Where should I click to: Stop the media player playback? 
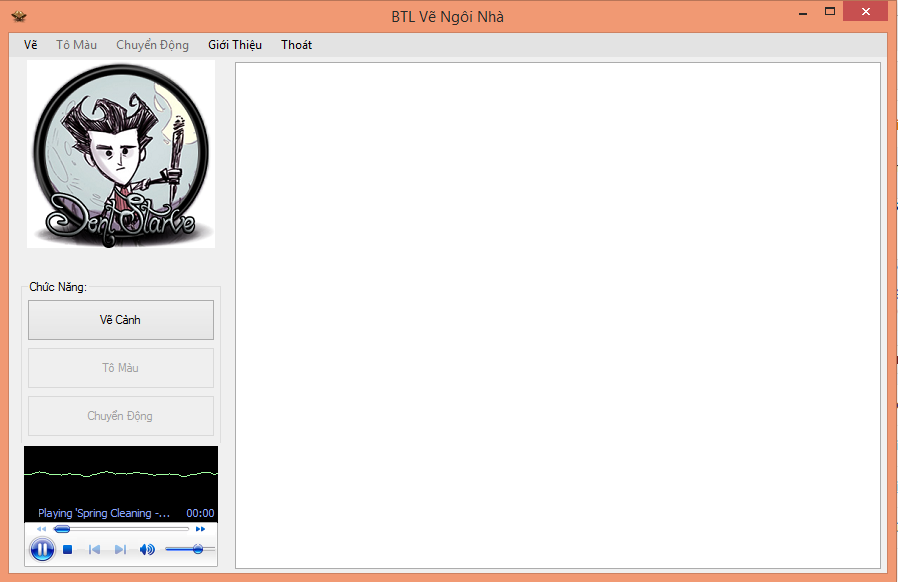68,549
